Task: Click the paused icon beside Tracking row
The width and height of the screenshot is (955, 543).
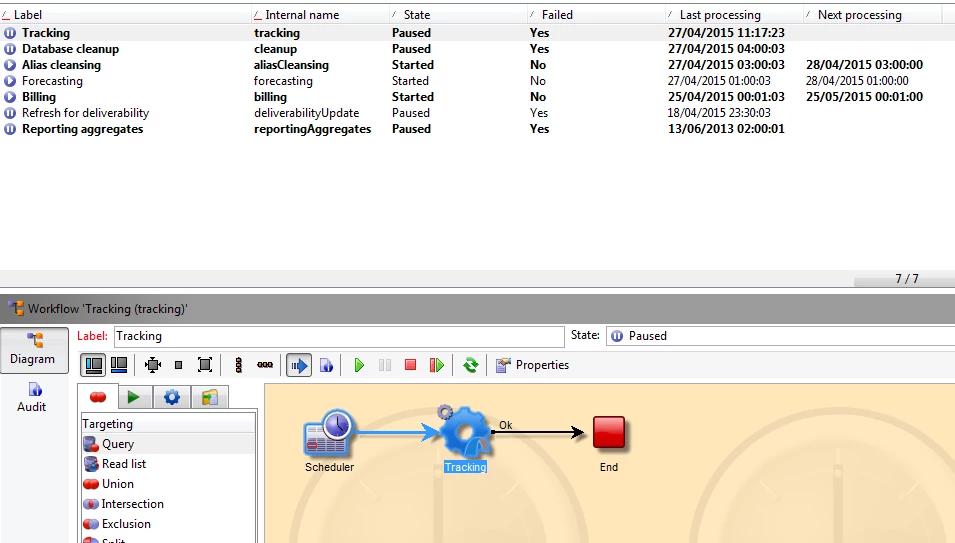Action: coord(10,33)
